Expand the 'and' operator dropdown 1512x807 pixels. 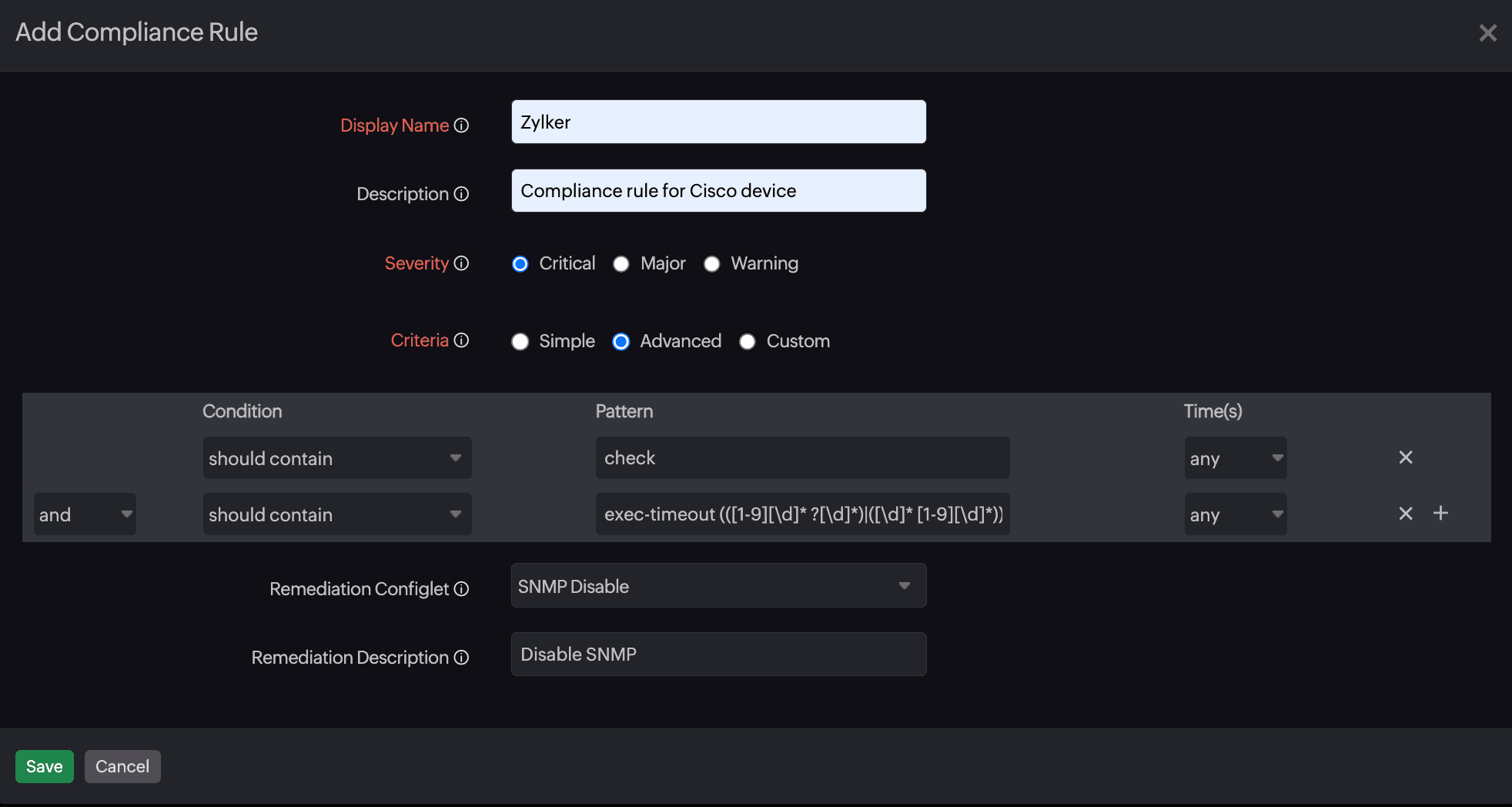(85, 514)
